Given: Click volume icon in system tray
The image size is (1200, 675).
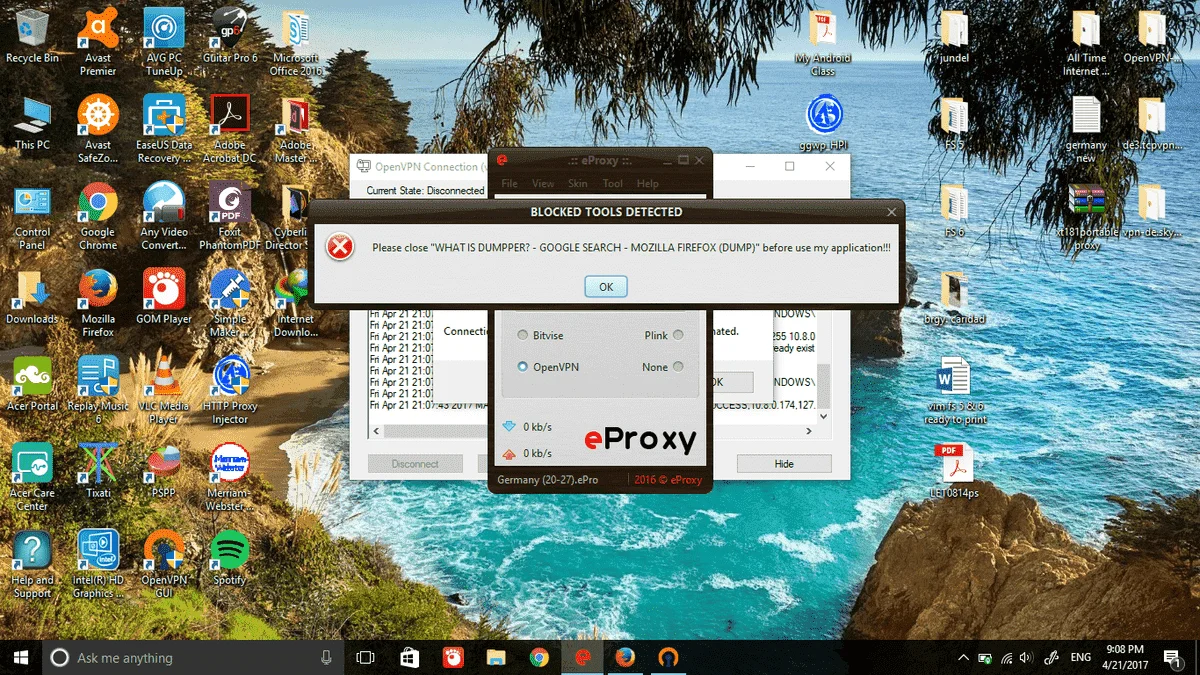Looking at the screenshot, I should click(x=1025, y=657).
